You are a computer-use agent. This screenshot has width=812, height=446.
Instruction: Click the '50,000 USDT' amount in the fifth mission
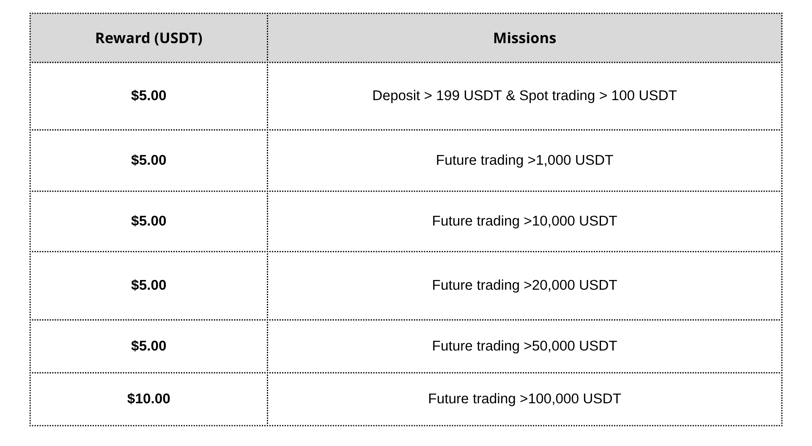tap(575, 346)
